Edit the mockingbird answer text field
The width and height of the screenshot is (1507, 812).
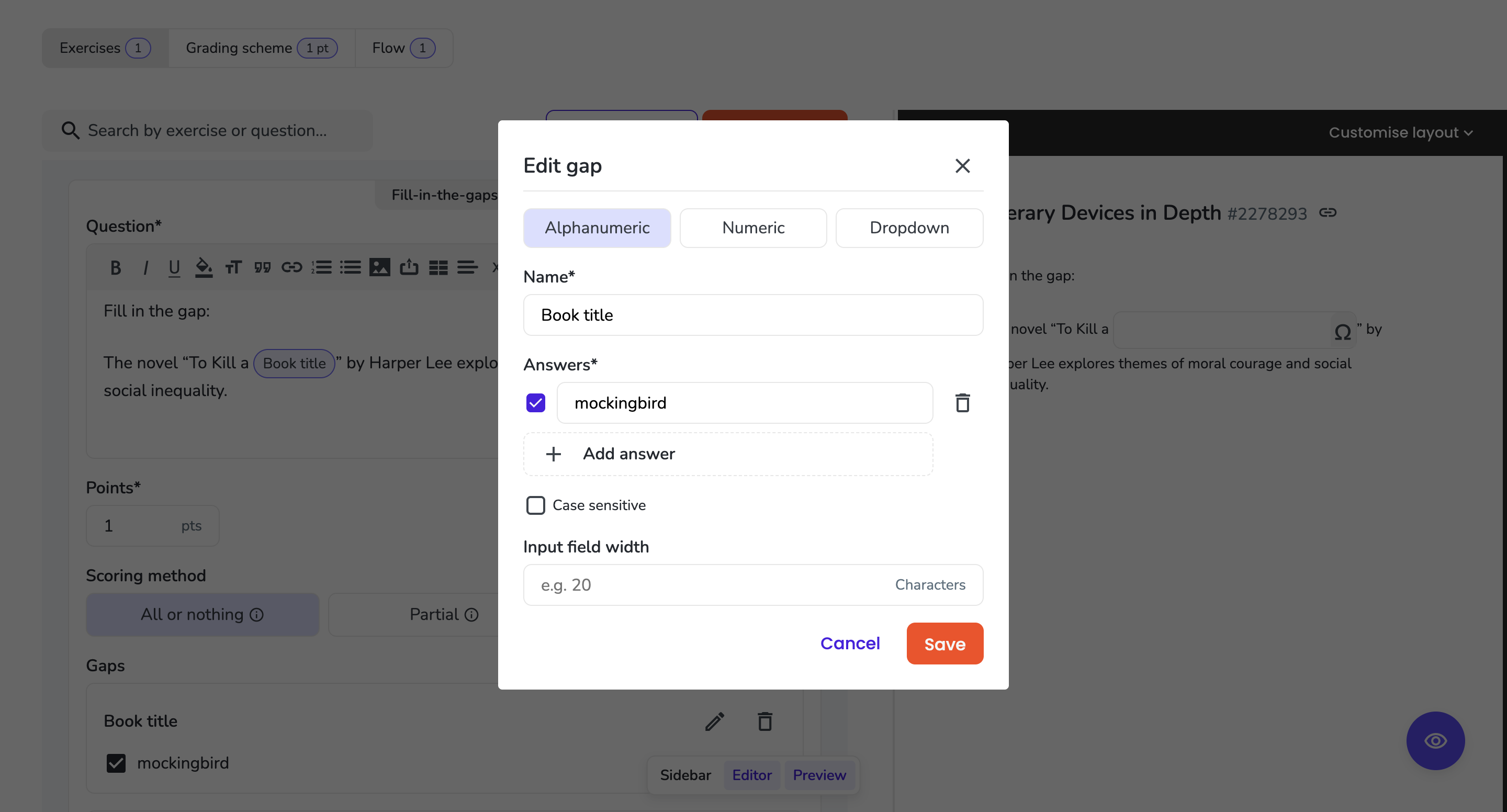[745, 403]
